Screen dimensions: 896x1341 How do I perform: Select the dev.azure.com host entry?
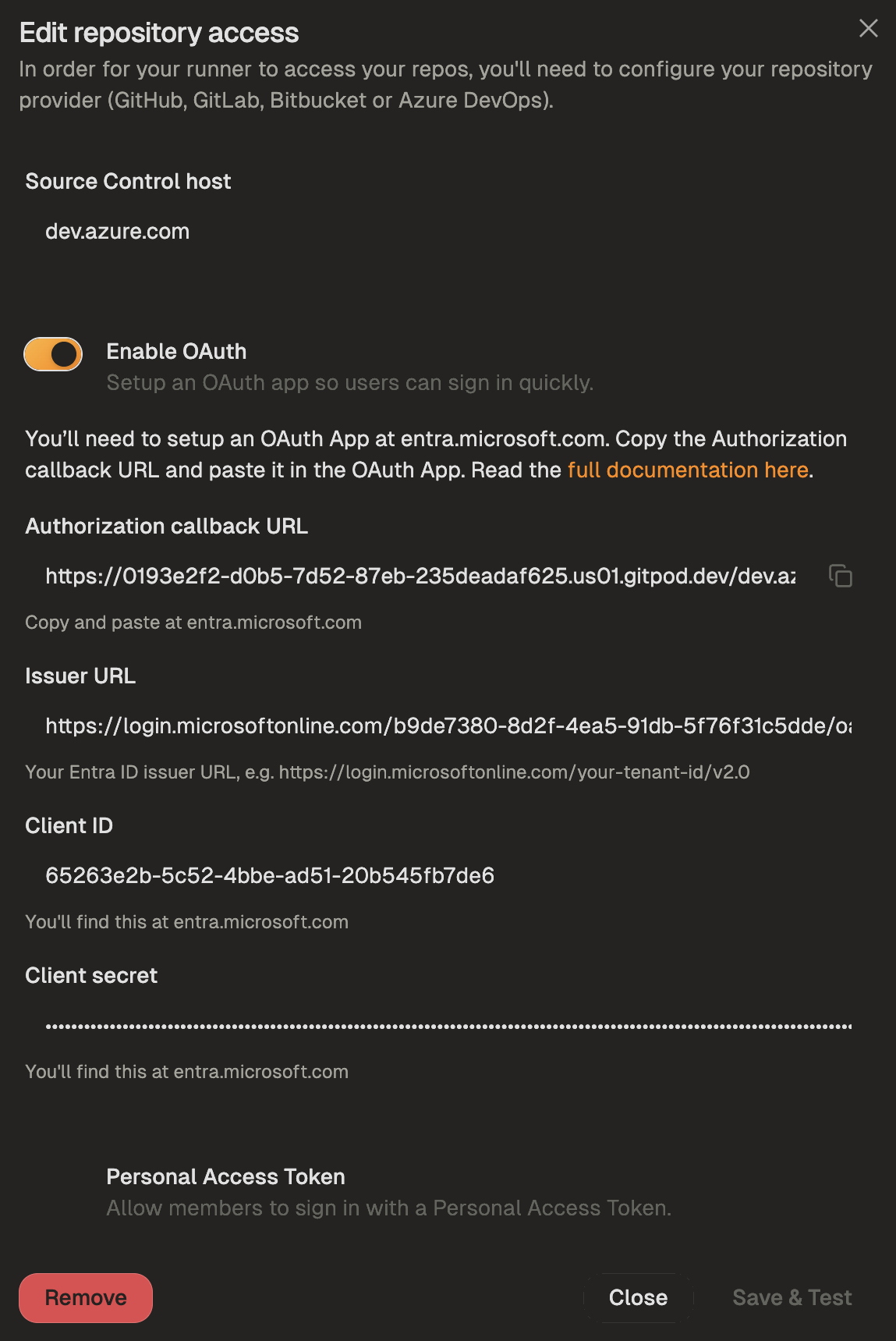click(117, 231)
